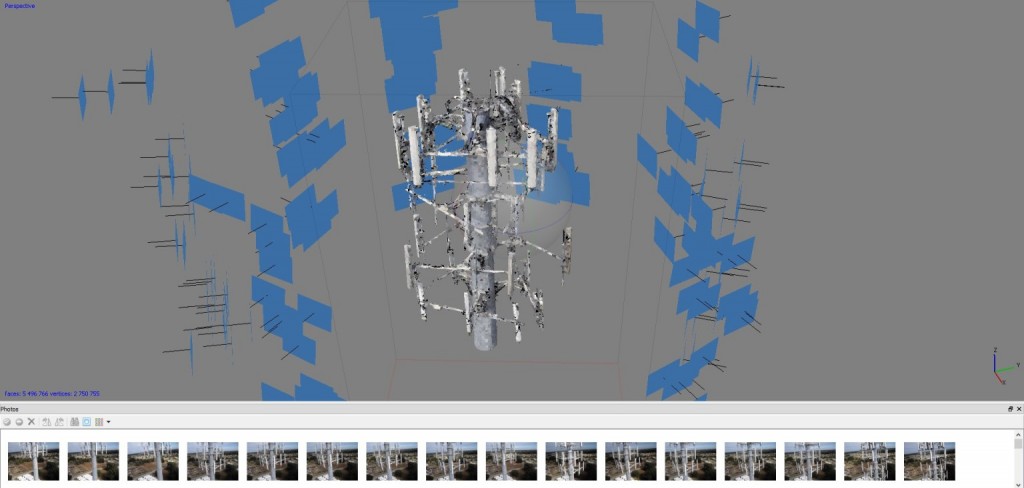Viewport: 1024px width, 488px height.
Task: Select the first photo thumbnail in Photos pane
Action: pyautogui.click(x=34, y=461)
